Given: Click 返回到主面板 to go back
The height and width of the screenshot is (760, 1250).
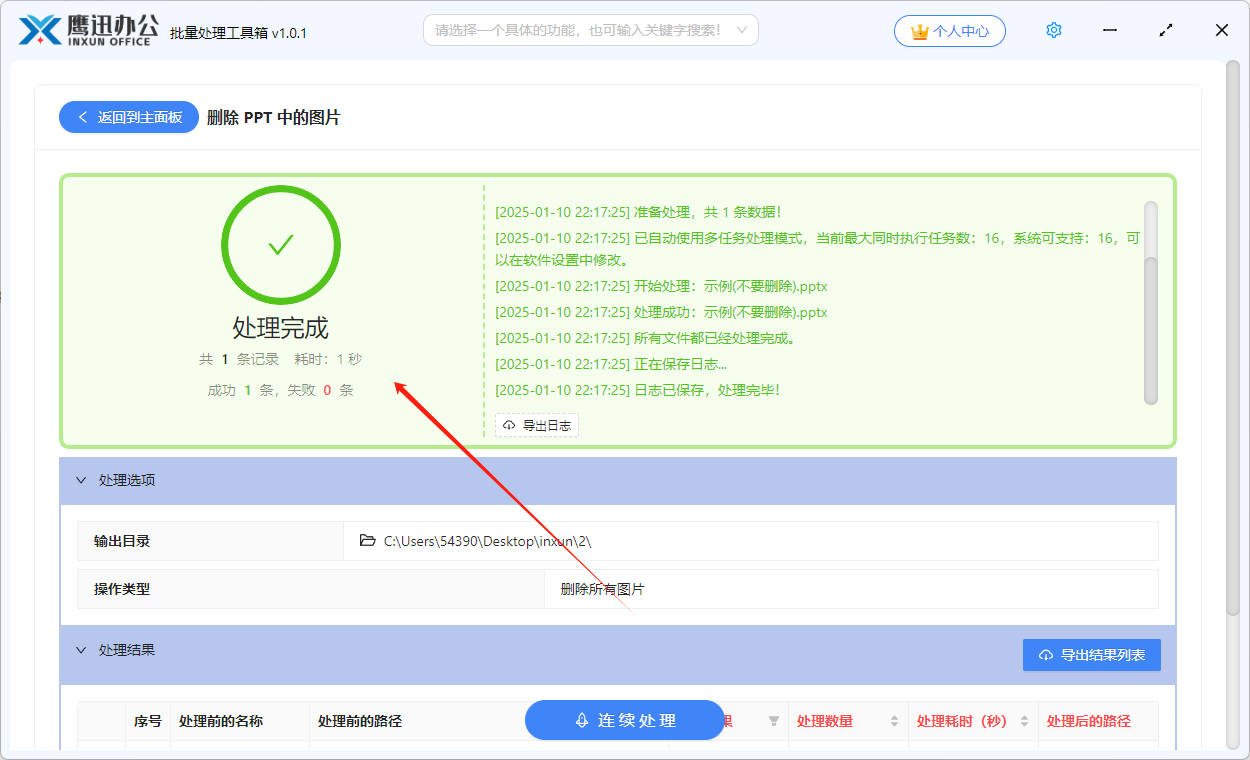Looking at the screenshot, I should 128,117.
